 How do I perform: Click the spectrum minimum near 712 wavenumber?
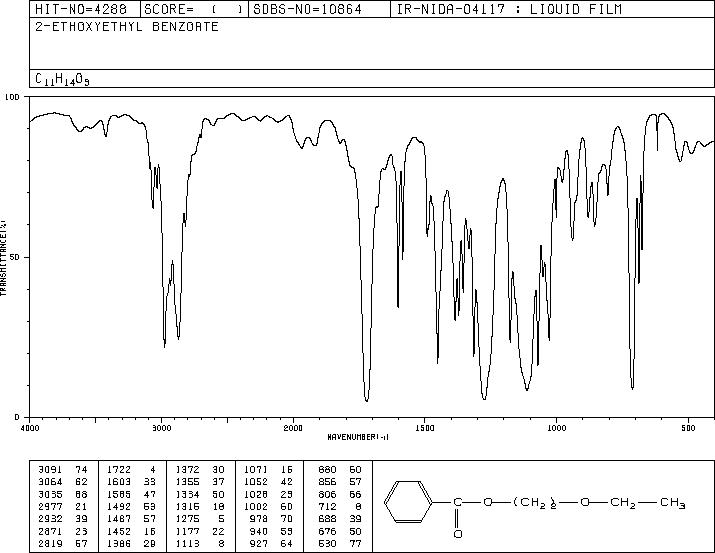[632, 388]
